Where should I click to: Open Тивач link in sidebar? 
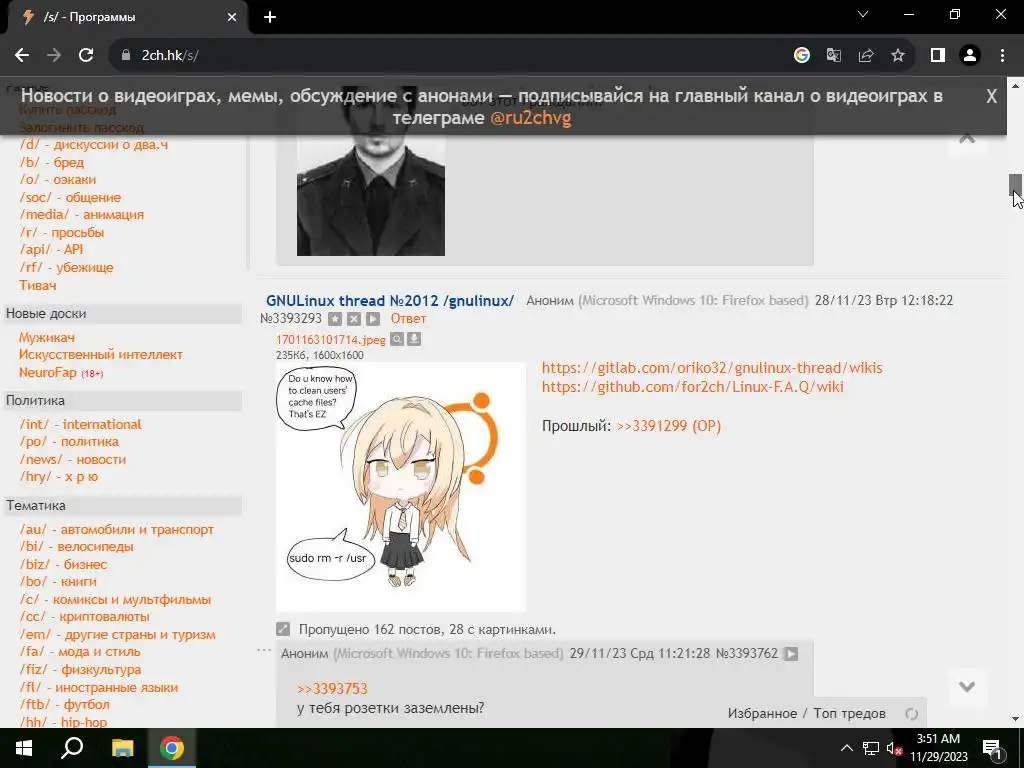point(38,285)
